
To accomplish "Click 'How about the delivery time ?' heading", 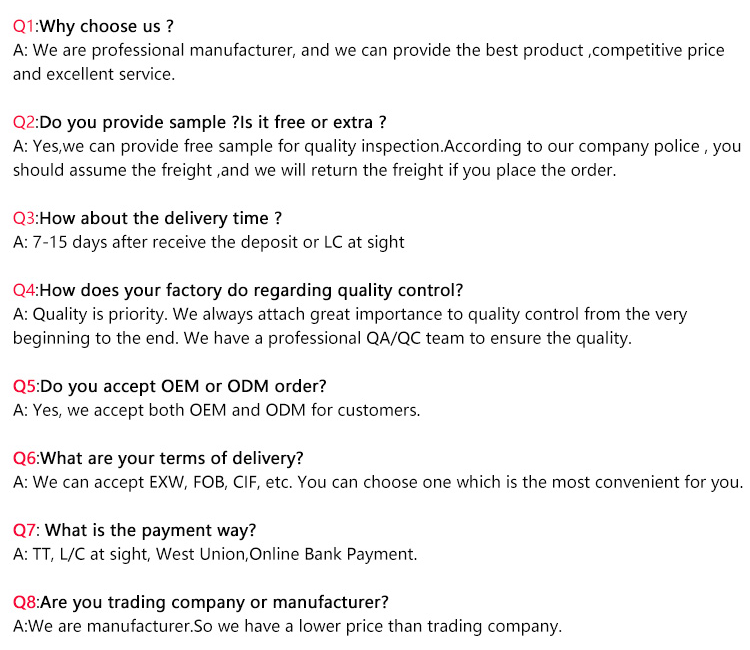I will coord(161,219).
